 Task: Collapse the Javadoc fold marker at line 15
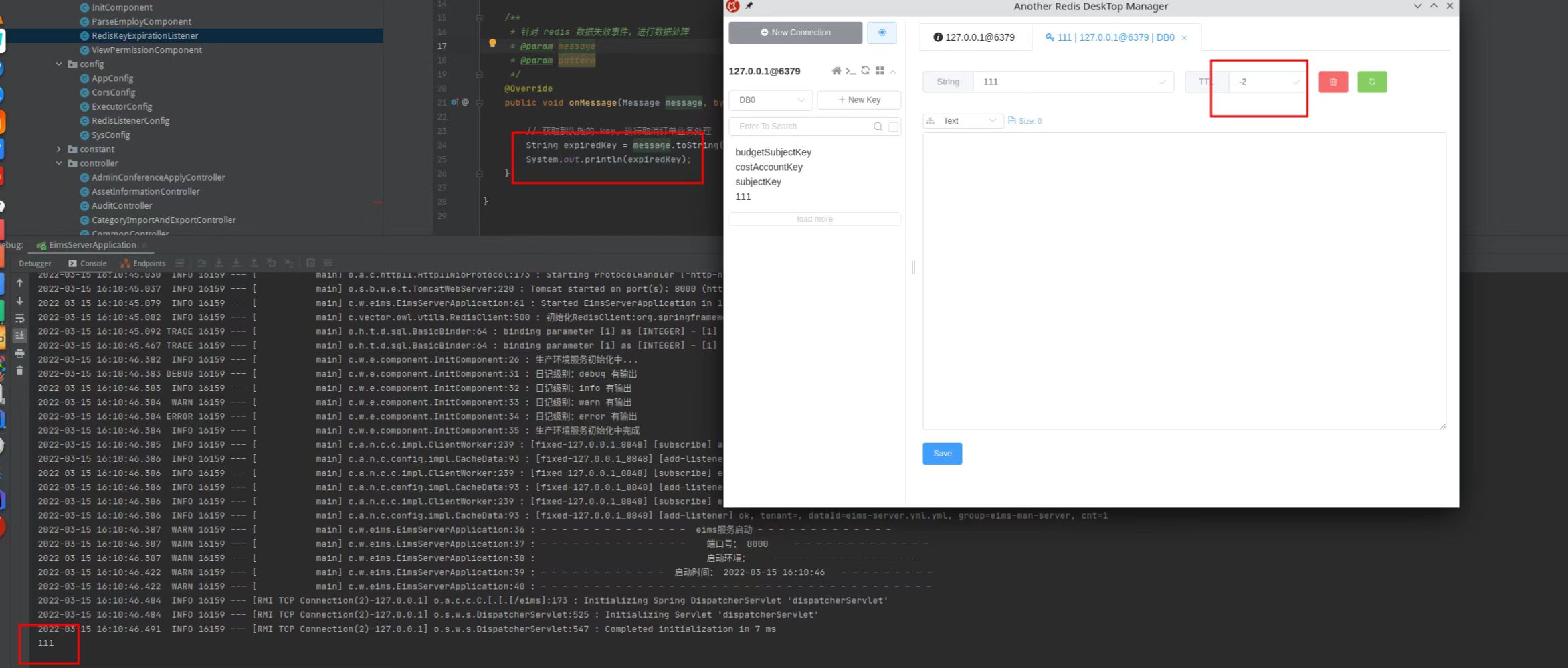(480, 18)
